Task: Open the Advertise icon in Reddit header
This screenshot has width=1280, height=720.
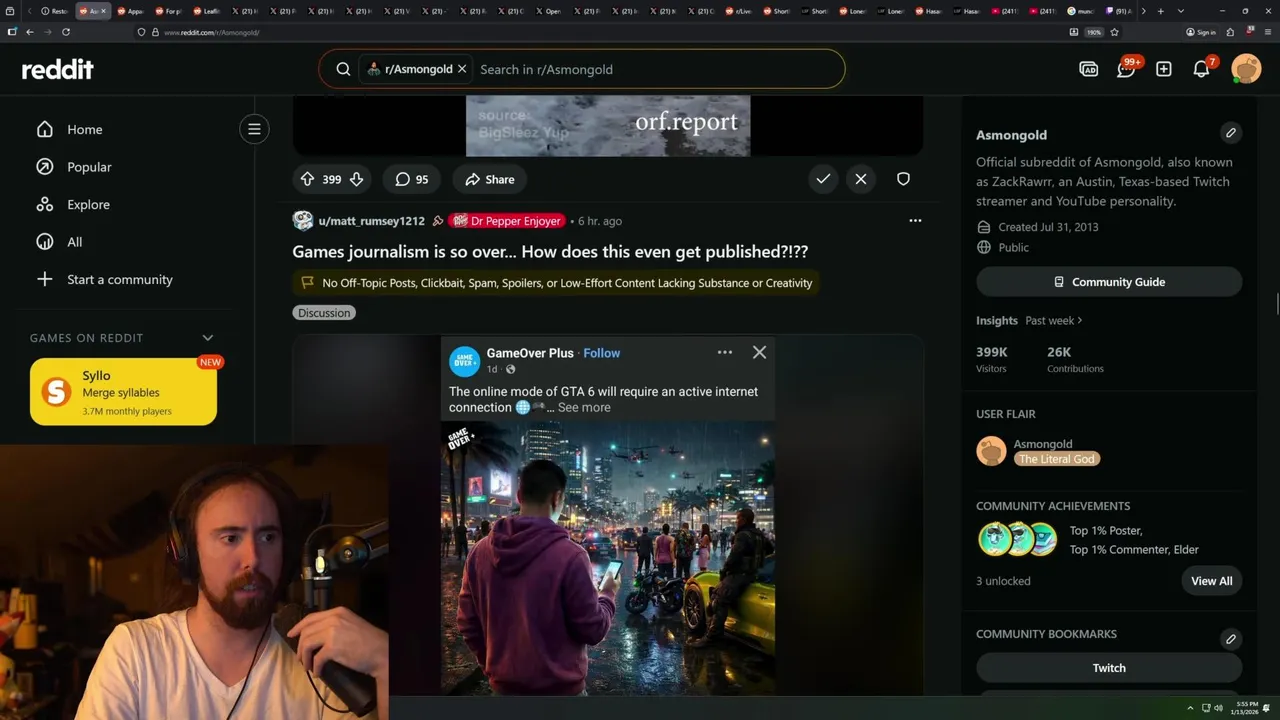Action: click(1088, 69)
